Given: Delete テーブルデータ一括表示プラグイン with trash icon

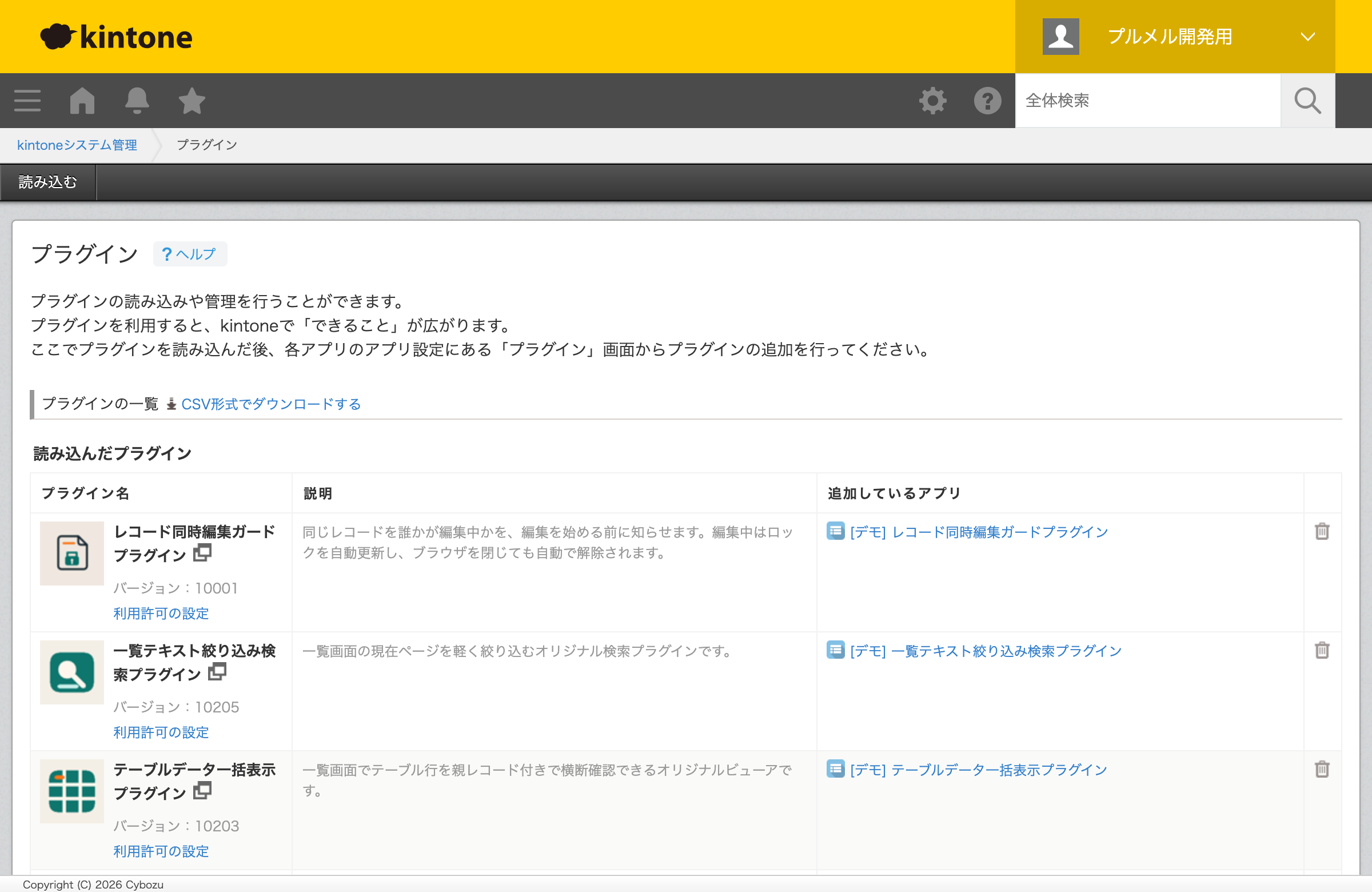Looking at the screenshot, I should (x=1322, y=768).
